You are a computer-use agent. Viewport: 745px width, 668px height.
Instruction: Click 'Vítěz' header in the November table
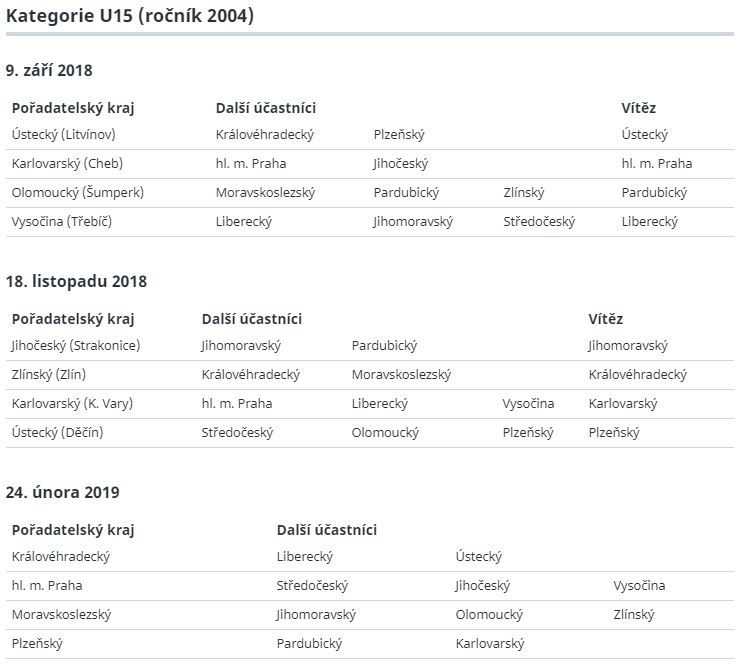click(605, 319)
